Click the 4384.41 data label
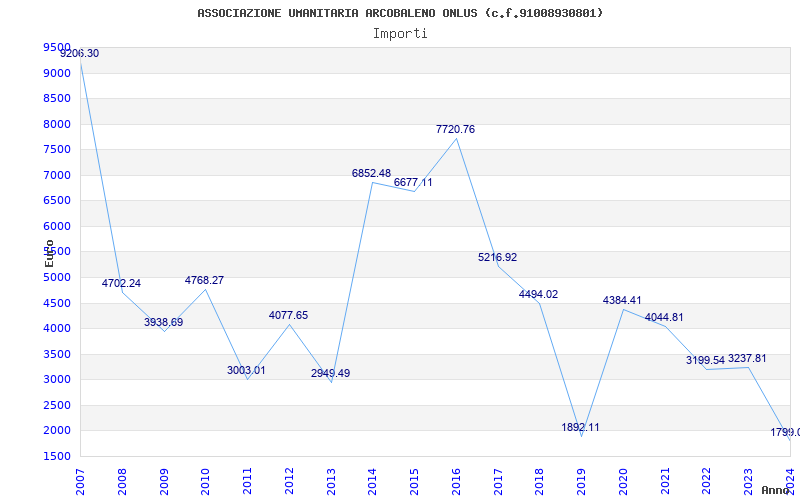The height and width of the screenshot is (500, 800). pyautogui.click(x=622, y=301)
